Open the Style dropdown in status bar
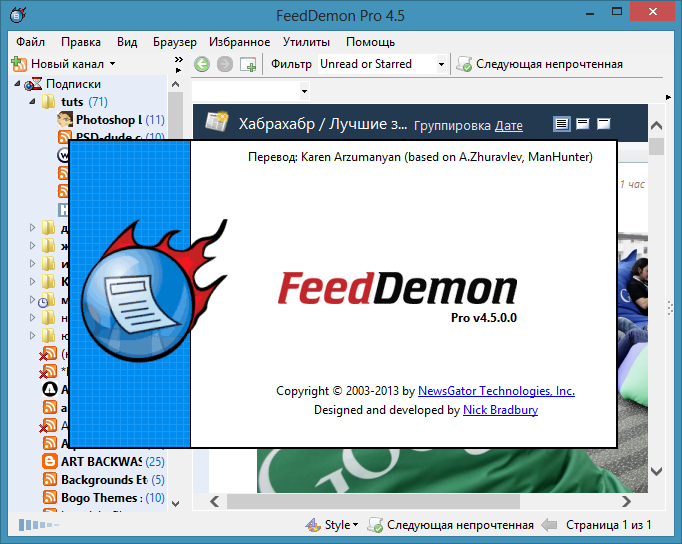682x544 pixels. click(355, 525)
